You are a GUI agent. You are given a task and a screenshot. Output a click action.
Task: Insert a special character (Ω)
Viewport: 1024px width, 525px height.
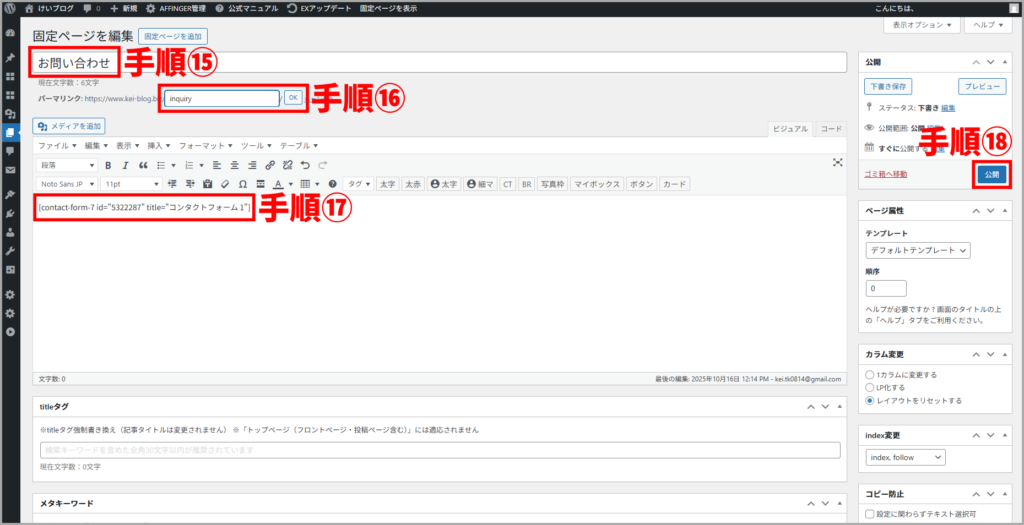point(243,184)
